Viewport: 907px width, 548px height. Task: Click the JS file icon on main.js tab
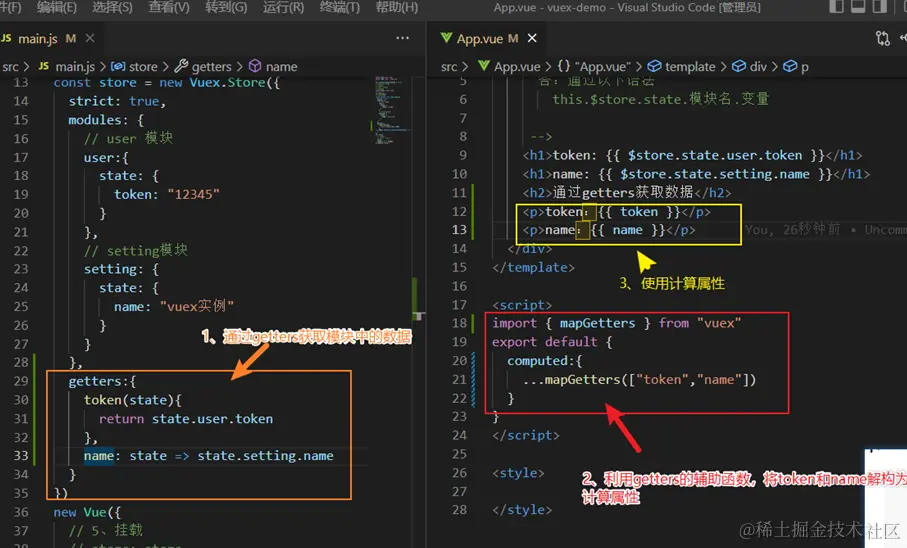click(x=6, y=38)
